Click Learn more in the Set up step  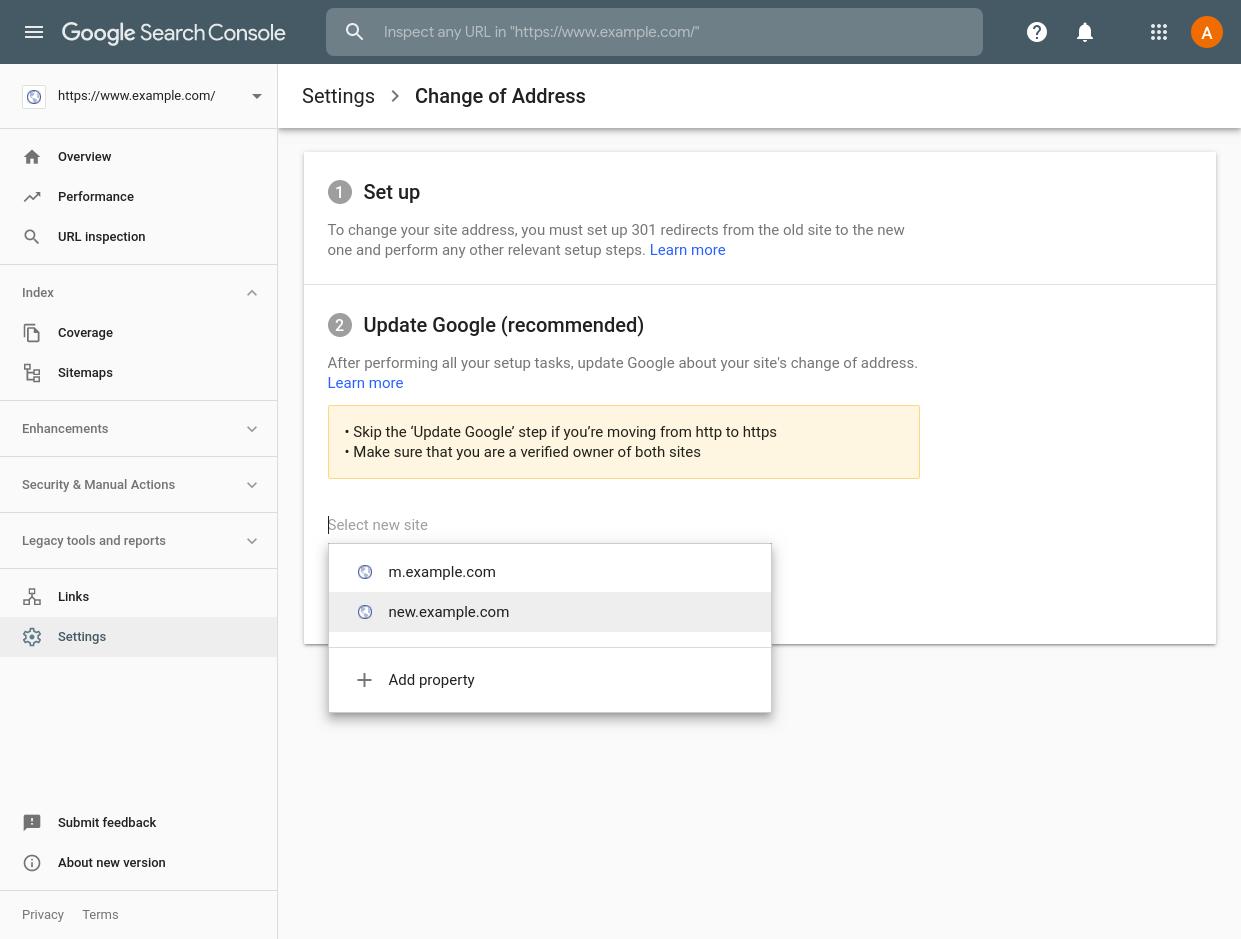687,250
